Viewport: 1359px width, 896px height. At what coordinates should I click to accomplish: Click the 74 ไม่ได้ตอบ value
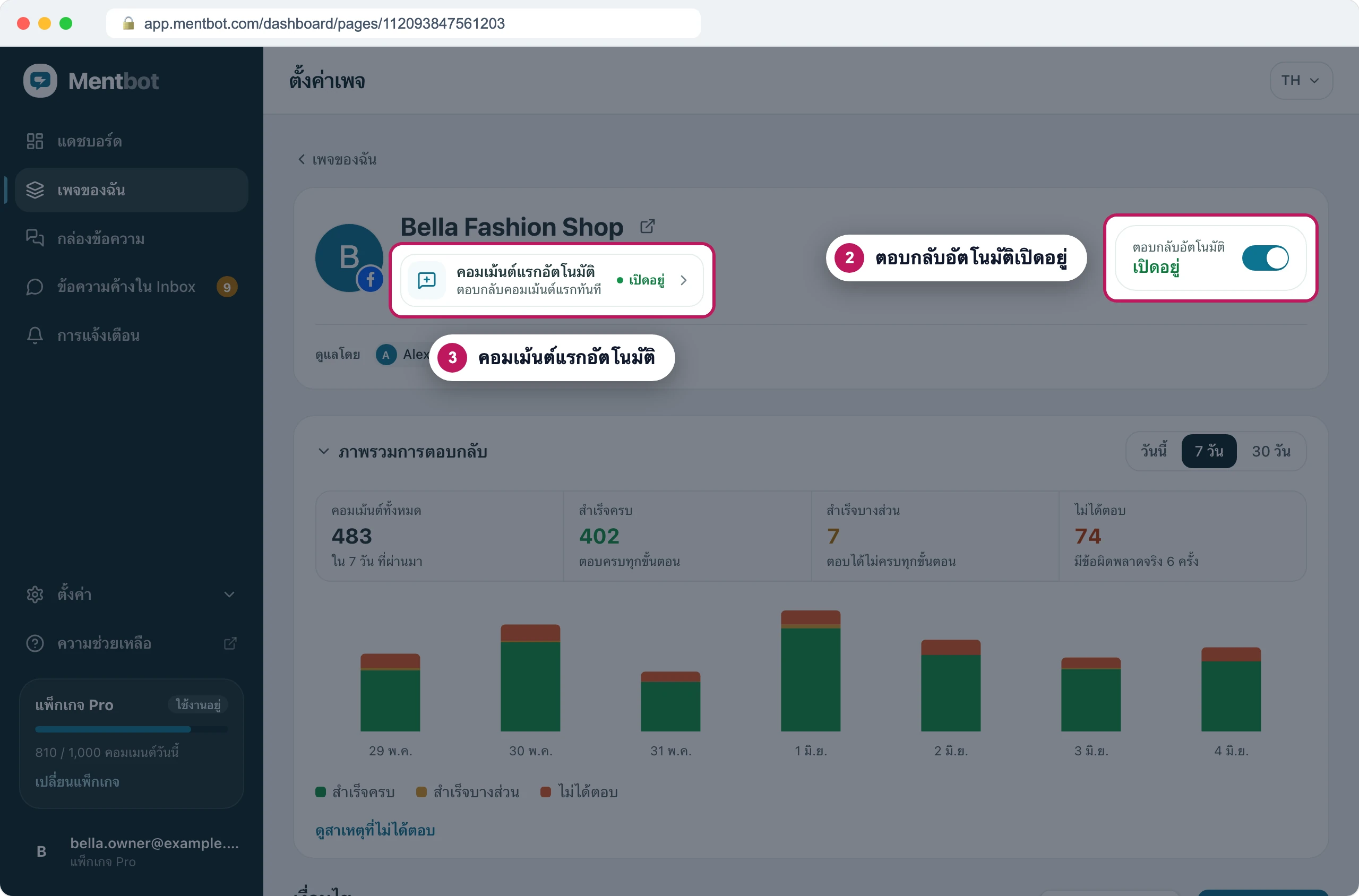coord(1088,536)
